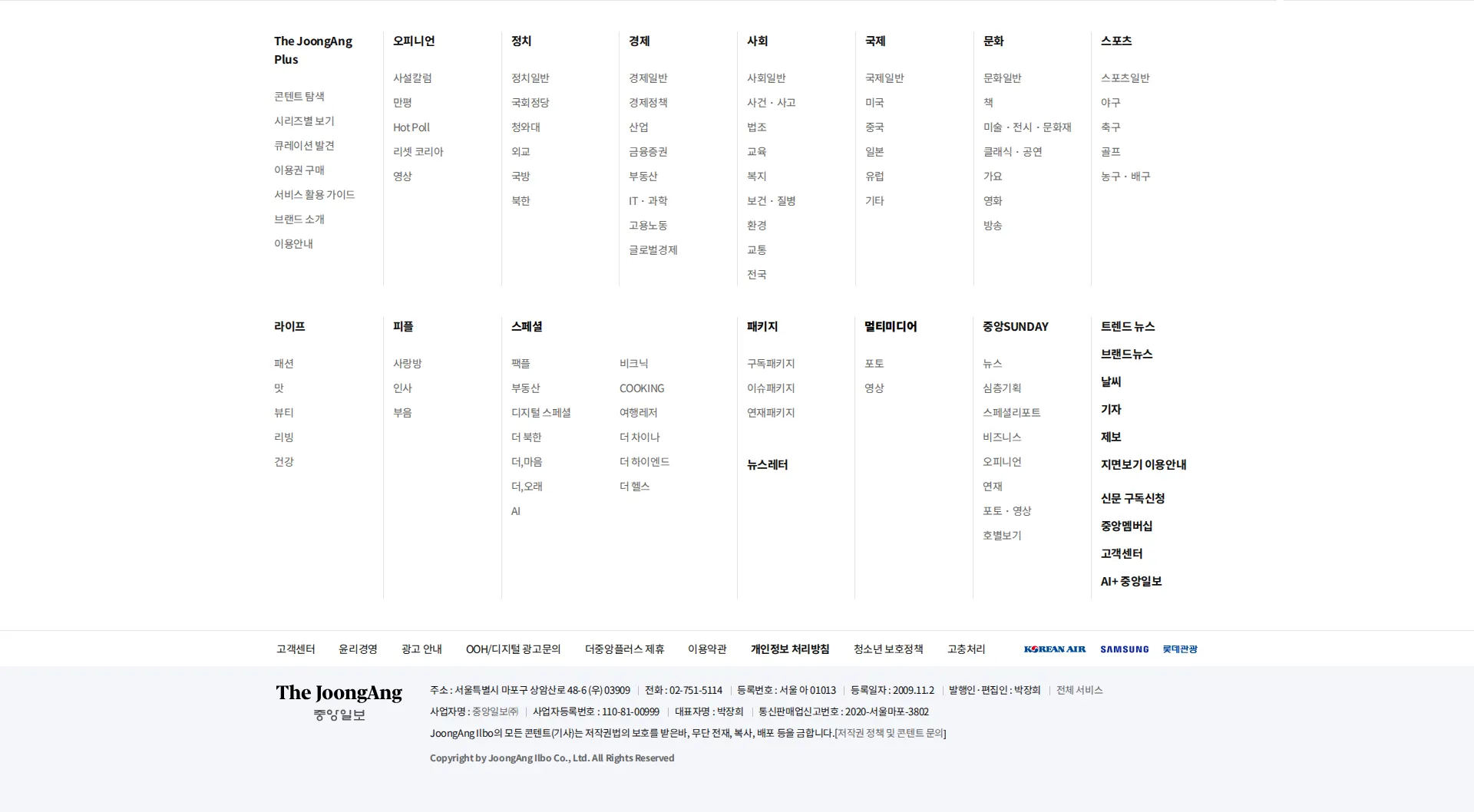
Task: Open The JoongAng Plus section heading
Action: pos(313,50)
